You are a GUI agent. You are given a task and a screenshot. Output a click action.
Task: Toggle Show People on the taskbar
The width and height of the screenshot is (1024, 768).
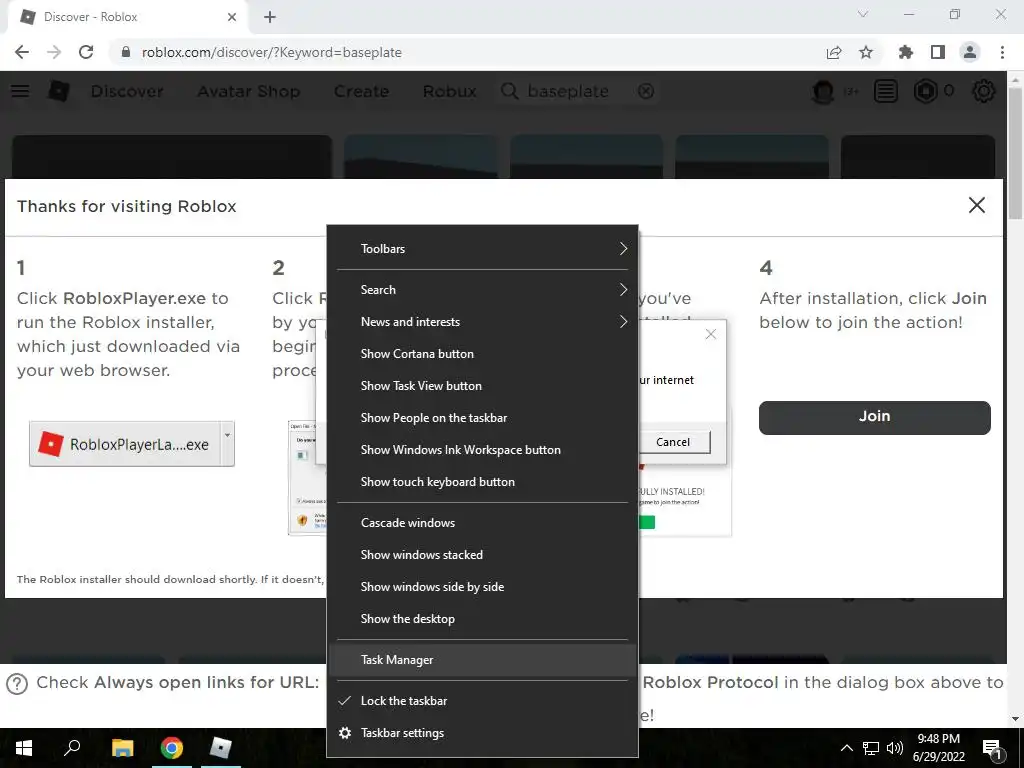482,417
